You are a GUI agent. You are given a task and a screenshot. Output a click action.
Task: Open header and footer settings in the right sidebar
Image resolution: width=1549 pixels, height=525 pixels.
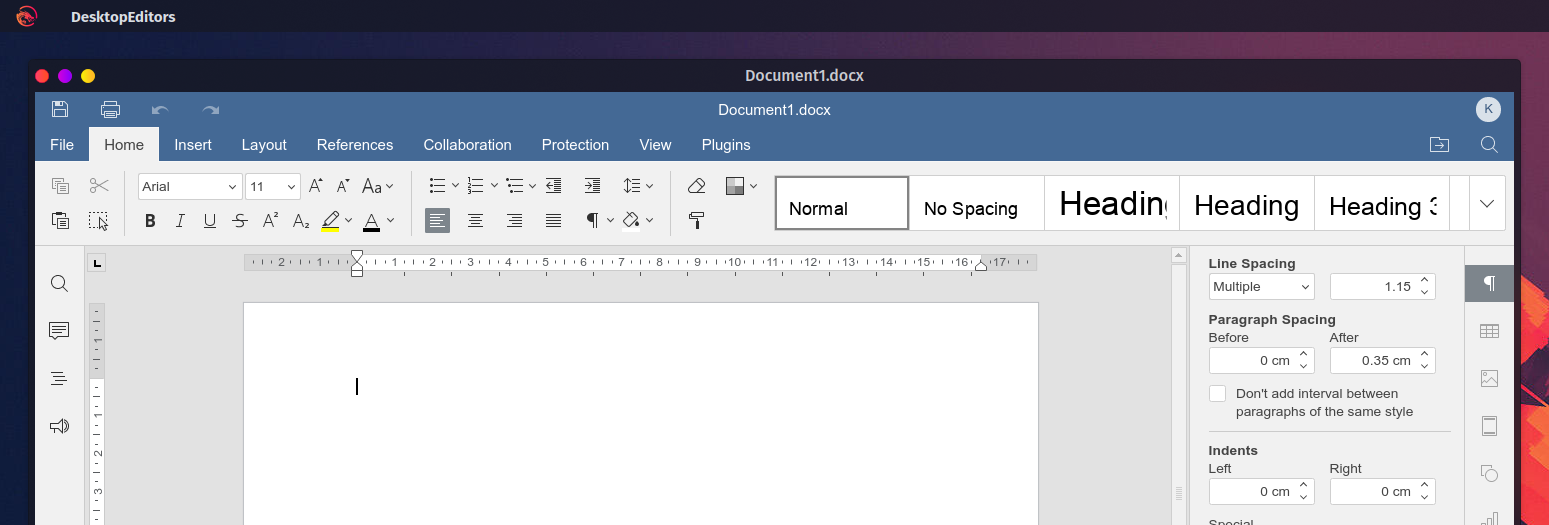(x=1489, y=426)
